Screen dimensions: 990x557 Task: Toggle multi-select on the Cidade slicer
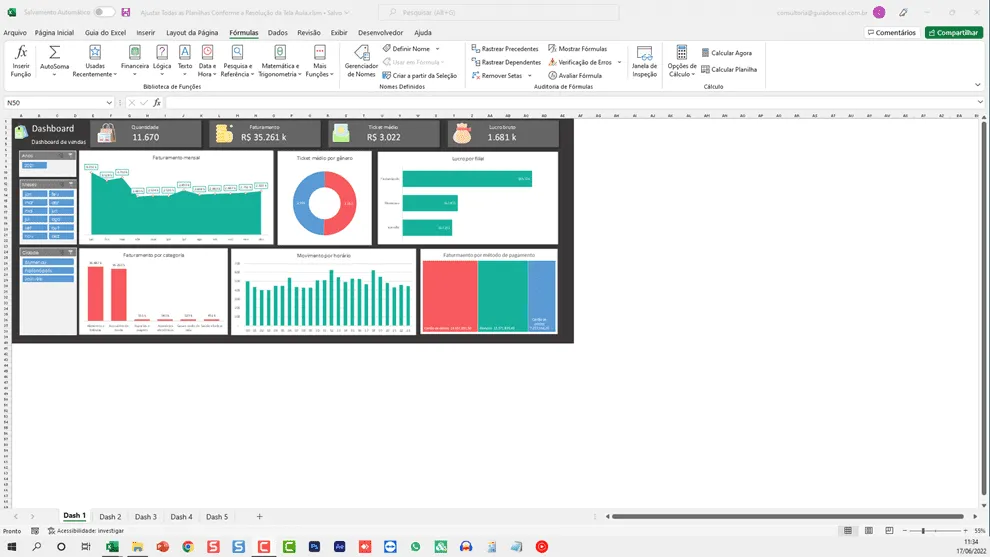(62, 252)
